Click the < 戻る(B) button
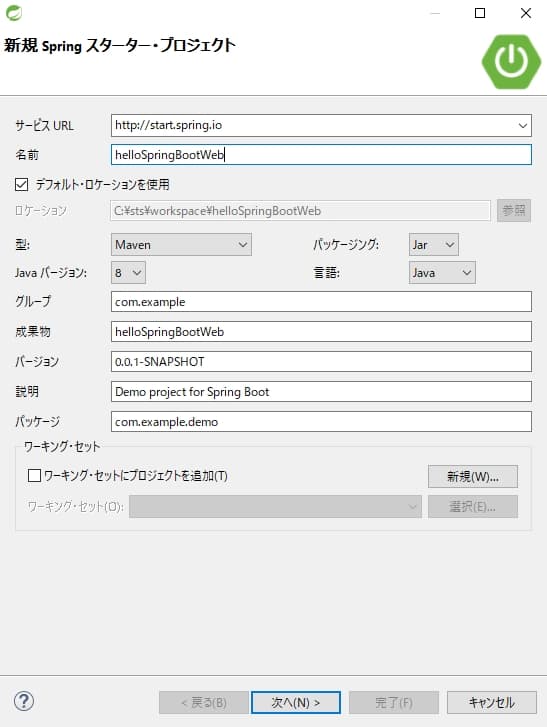Image resolution: width=547 pixels, height=727 pixels. [x=204, y=702]
